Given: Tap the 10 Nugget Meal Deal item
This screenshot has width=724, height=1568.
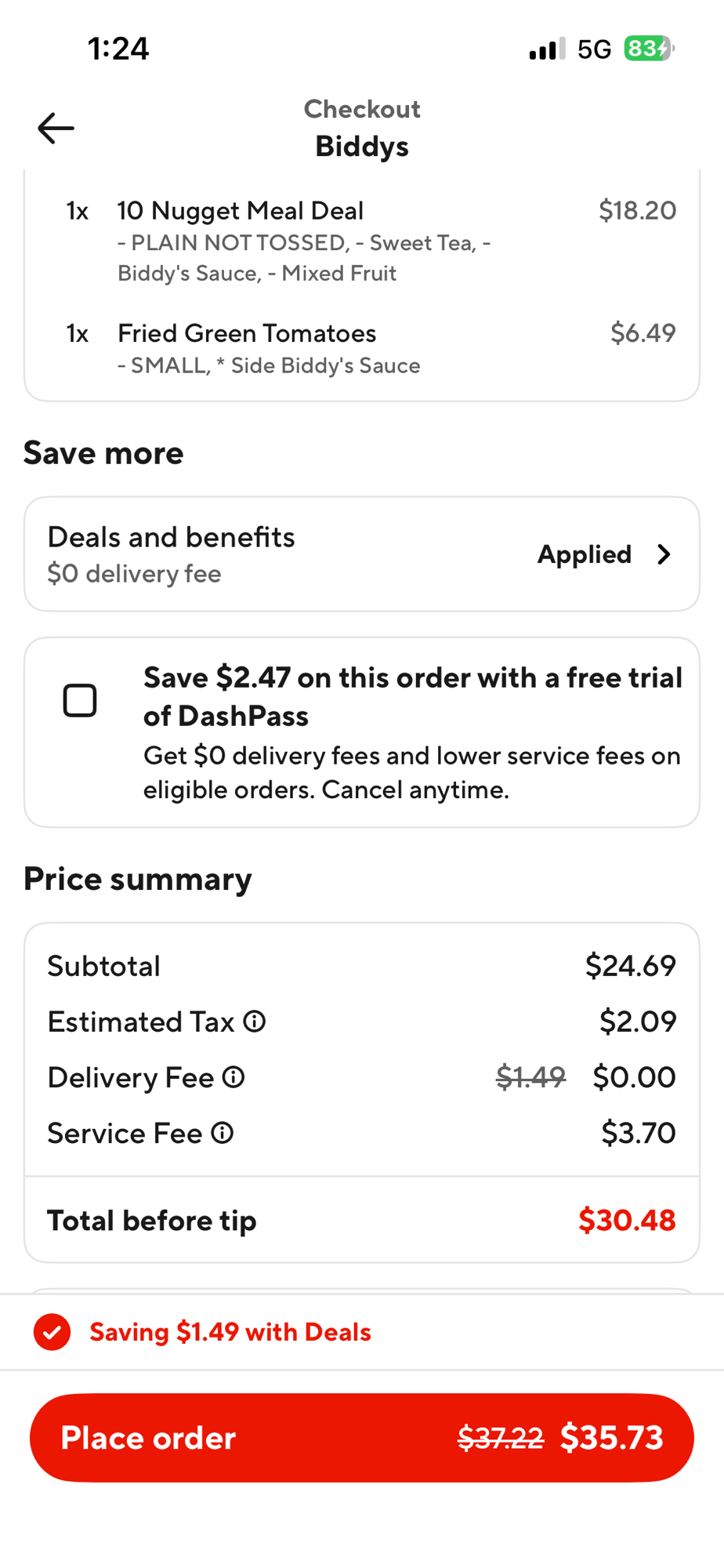Looking at the screenshot, I should pyautogui.click(x=241, y=211).
